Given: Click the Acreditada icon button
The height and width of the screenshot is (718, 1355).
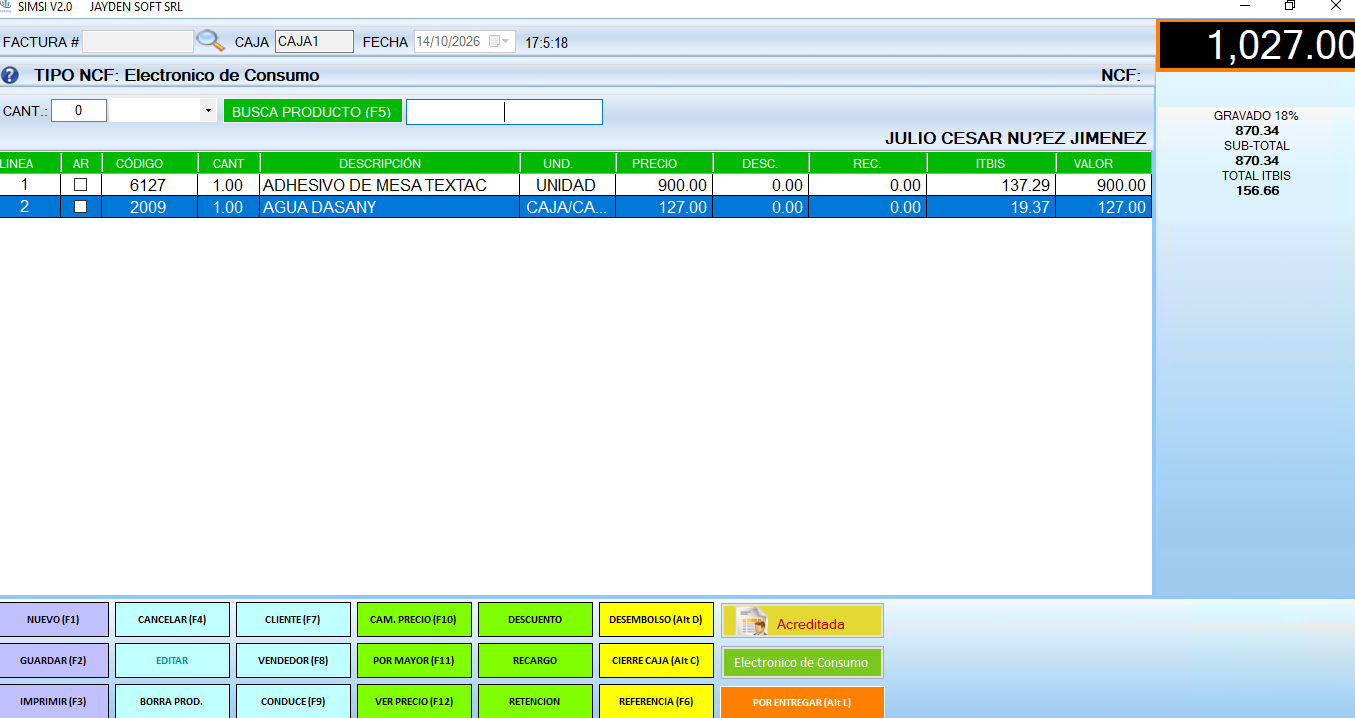Looking at the screenshot, I should tap(802, 621).
